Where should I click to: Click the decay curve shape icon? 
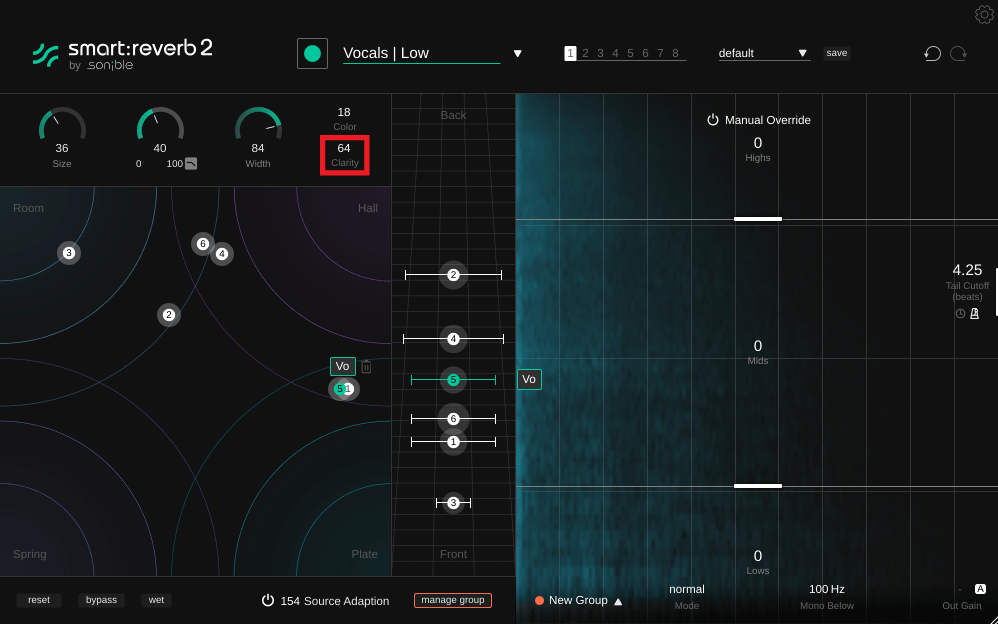click(191, 164)
